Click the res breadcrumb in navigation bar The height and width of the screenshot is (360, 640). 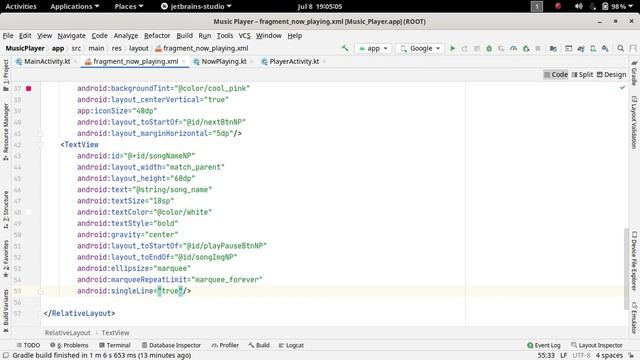[117, 48]
